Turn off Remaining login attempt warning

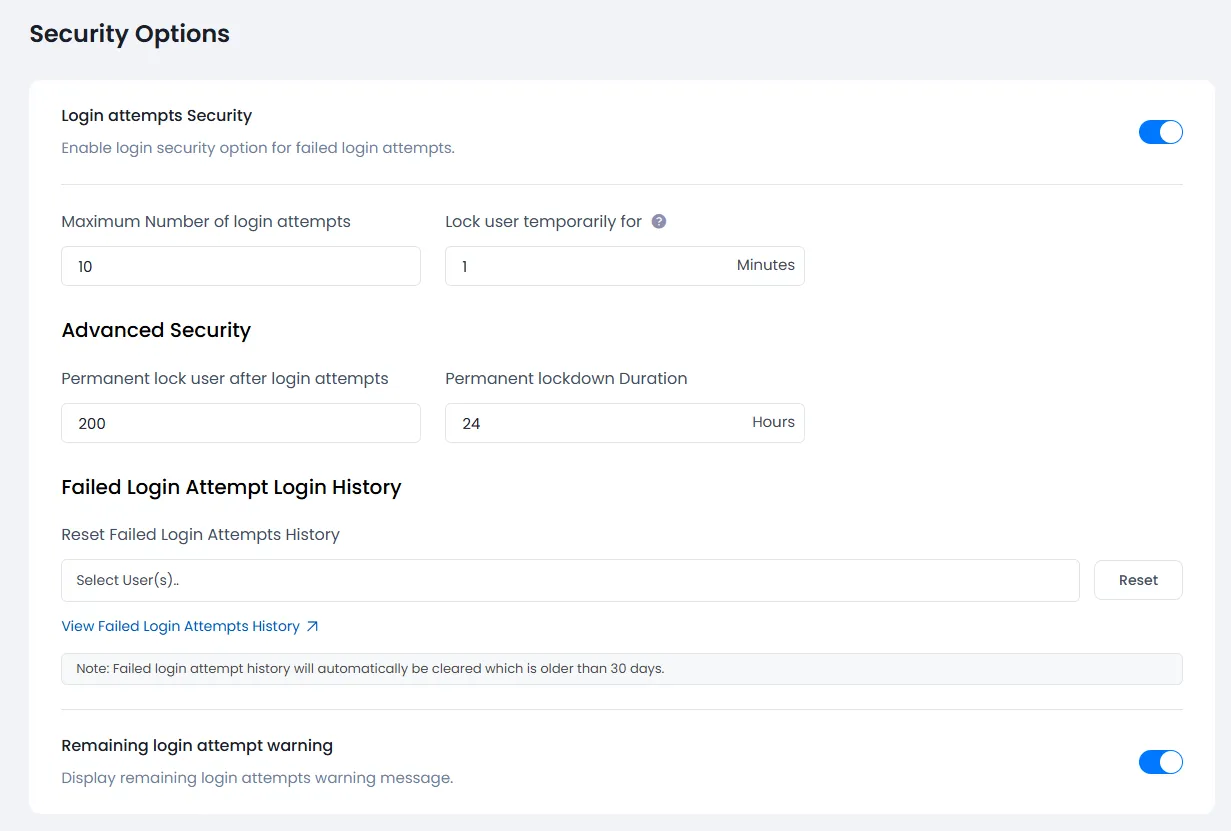[1160, 761]
